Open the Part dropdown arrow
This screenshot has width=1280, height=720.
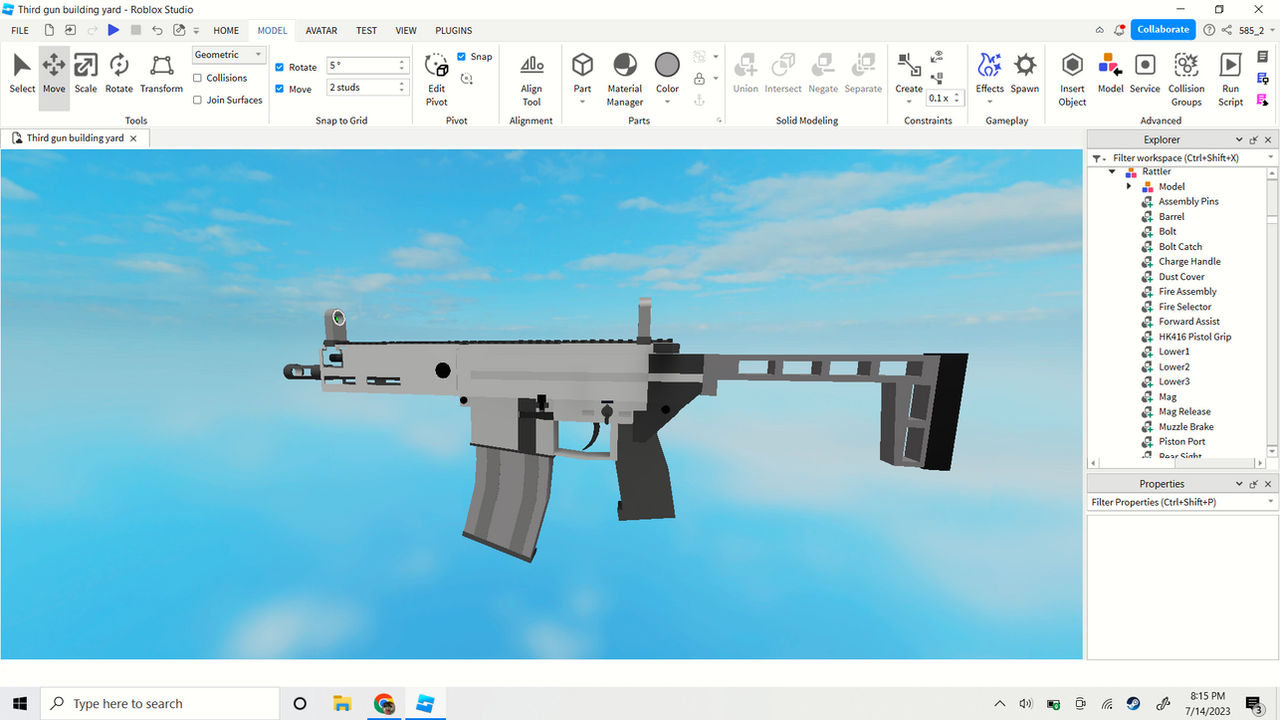(582, 101)
